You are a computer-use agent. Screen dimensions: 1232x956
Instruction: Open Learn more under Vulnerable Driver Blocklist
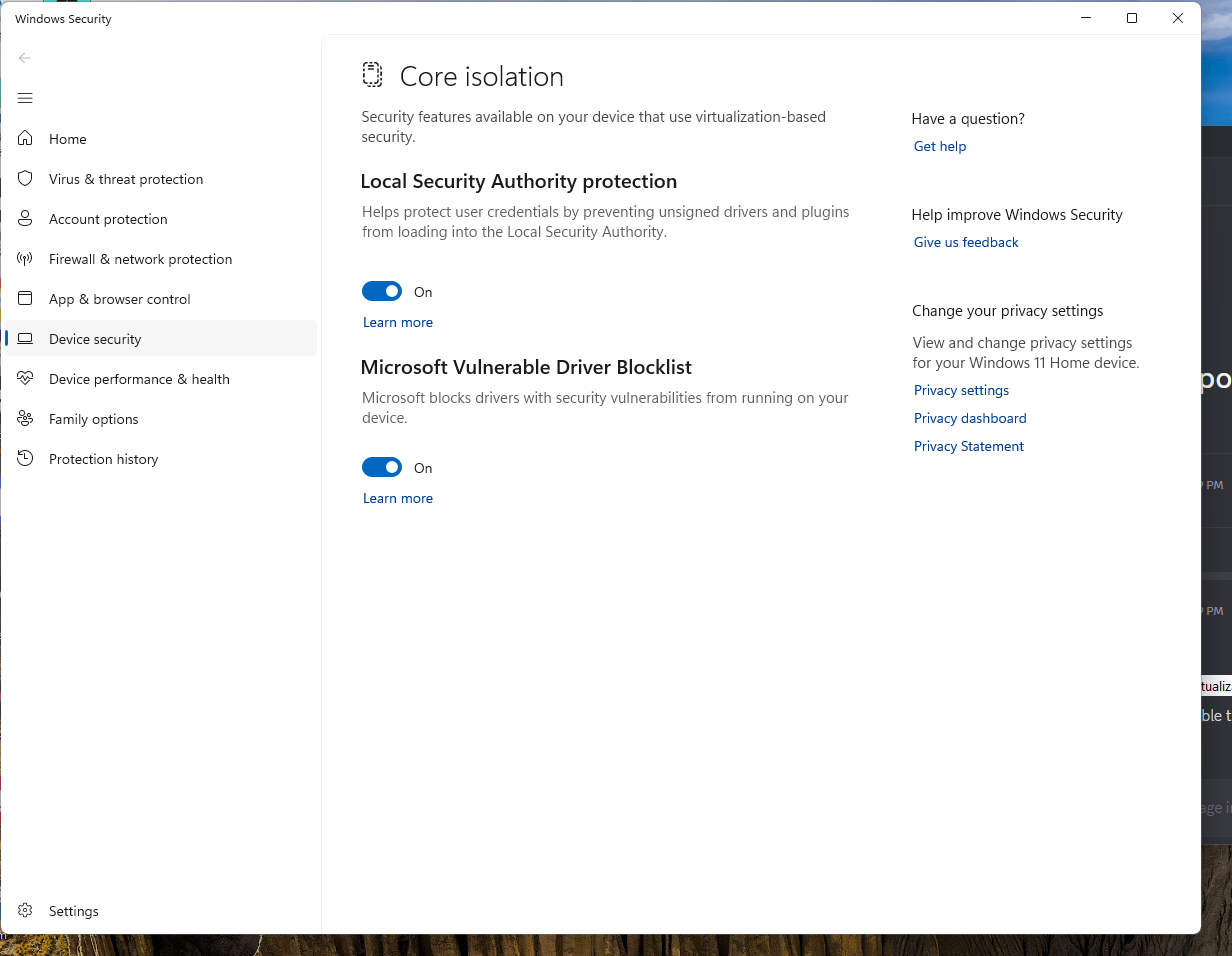pyautogui.click(x=398, y=499)
